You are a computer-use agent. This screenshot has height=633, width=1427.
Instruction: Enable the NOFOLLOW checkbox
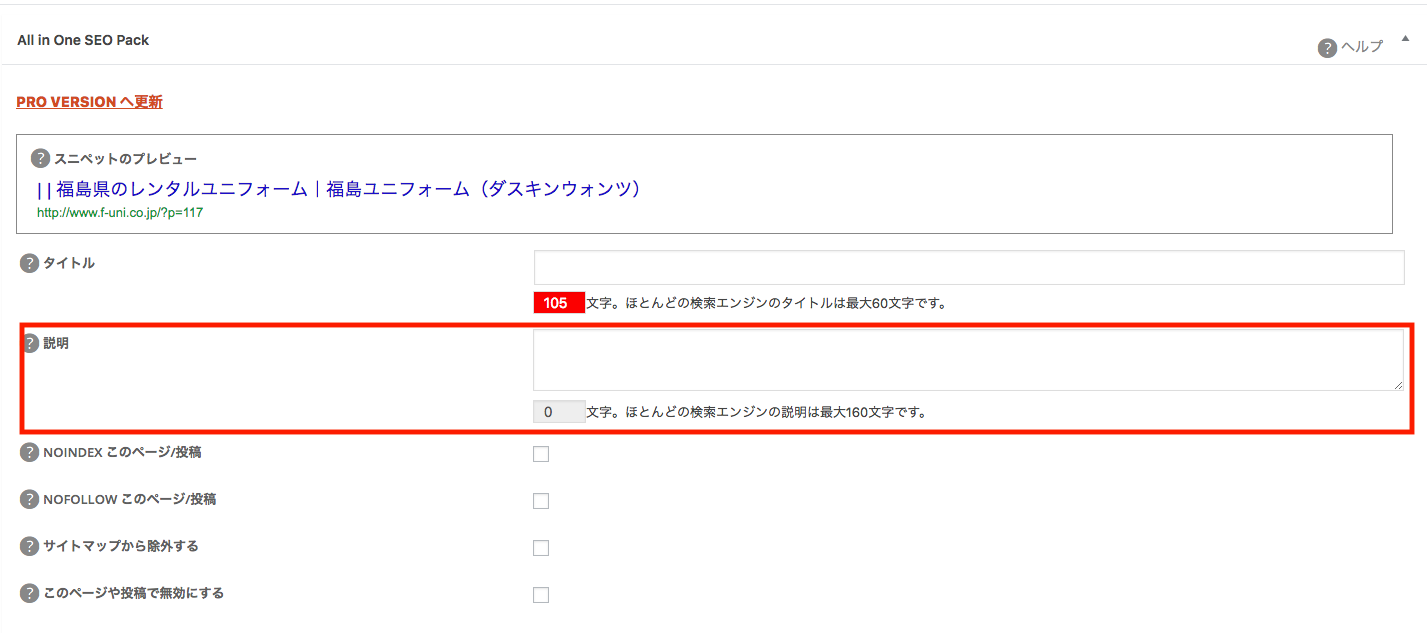[541, 501]
